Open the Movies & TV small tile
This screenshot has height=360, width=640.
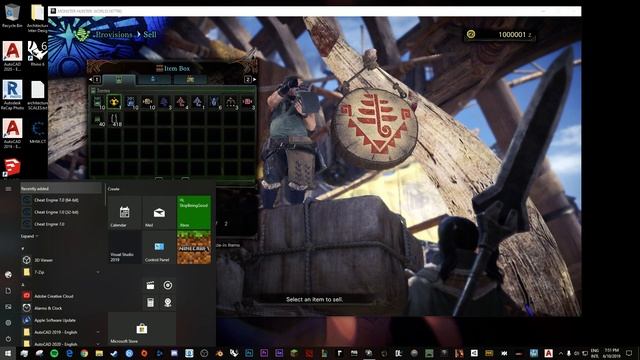(x=151, y=285)
